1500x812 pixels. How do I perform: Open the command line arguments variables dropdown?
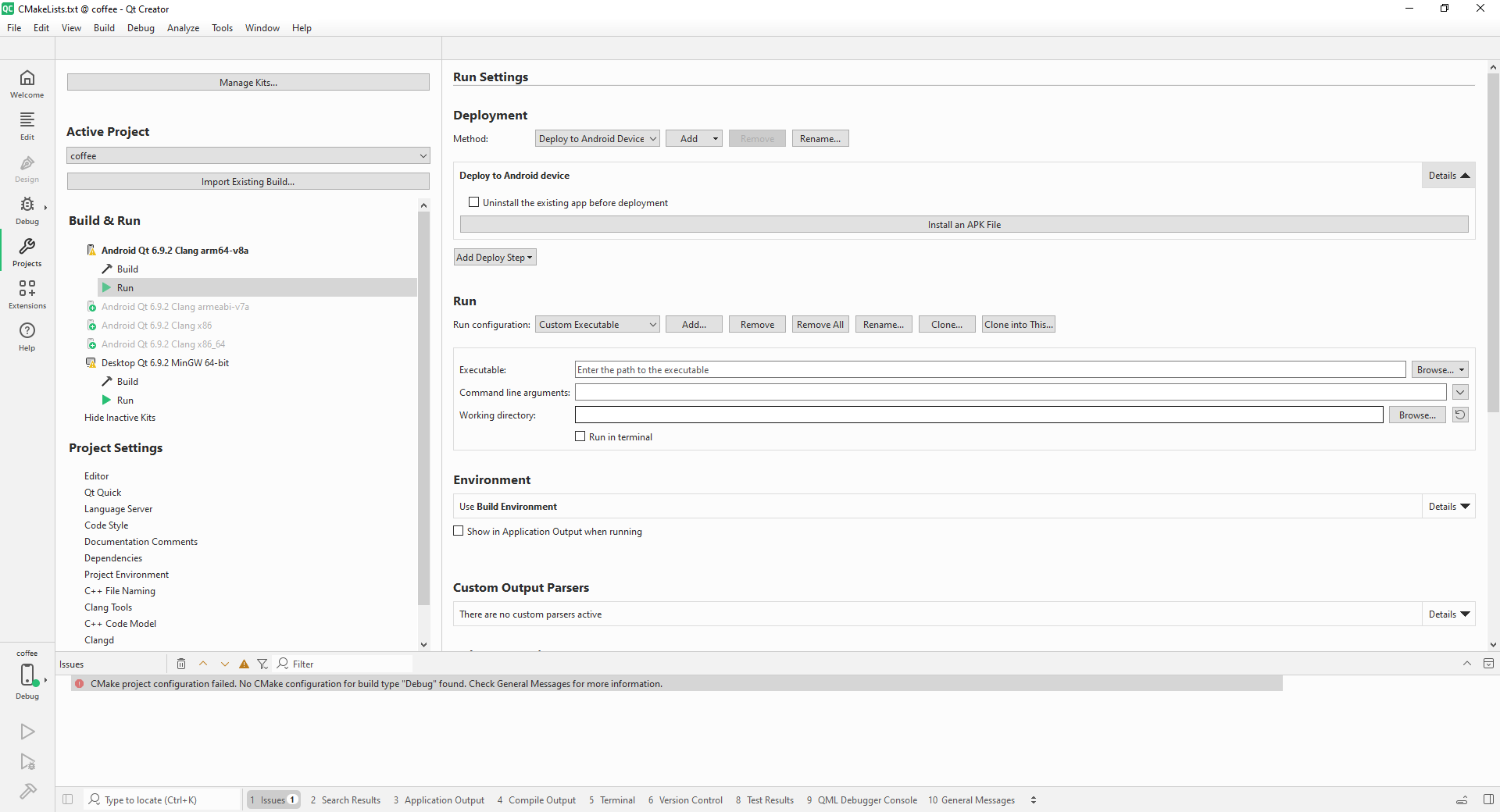coord(1460,392)
